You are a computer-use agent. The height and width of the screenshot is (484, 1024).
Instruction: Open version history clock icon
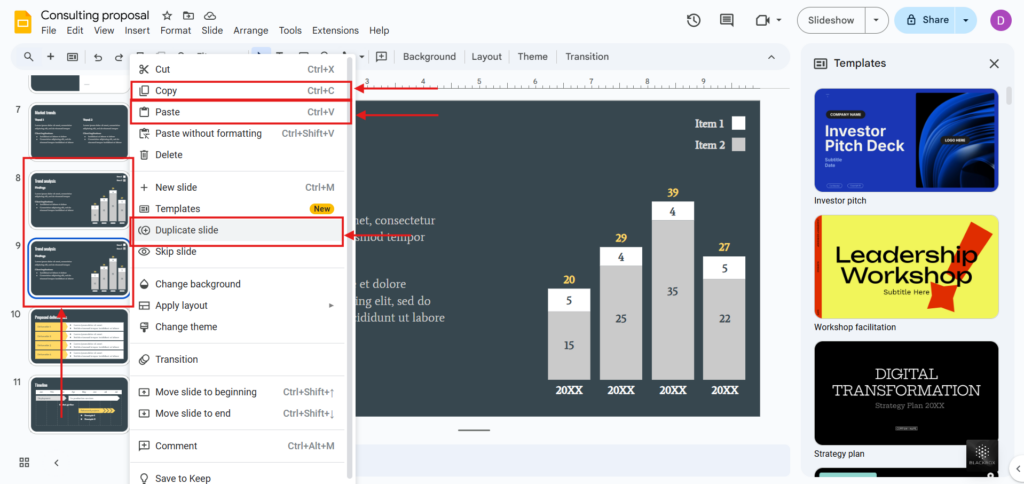694,20
